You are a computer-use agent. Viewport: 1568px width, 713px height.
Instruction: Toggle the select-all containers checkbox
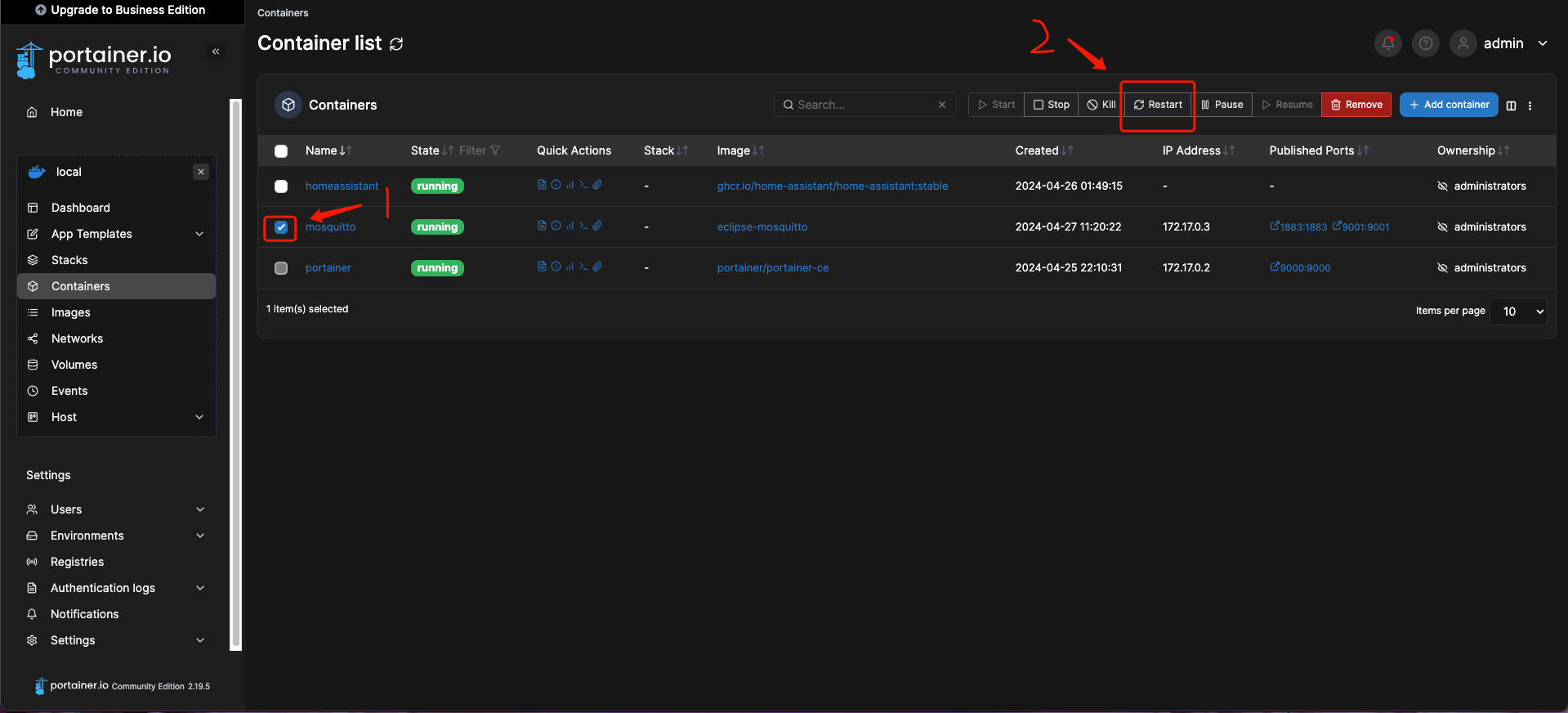tap(281, 151)
